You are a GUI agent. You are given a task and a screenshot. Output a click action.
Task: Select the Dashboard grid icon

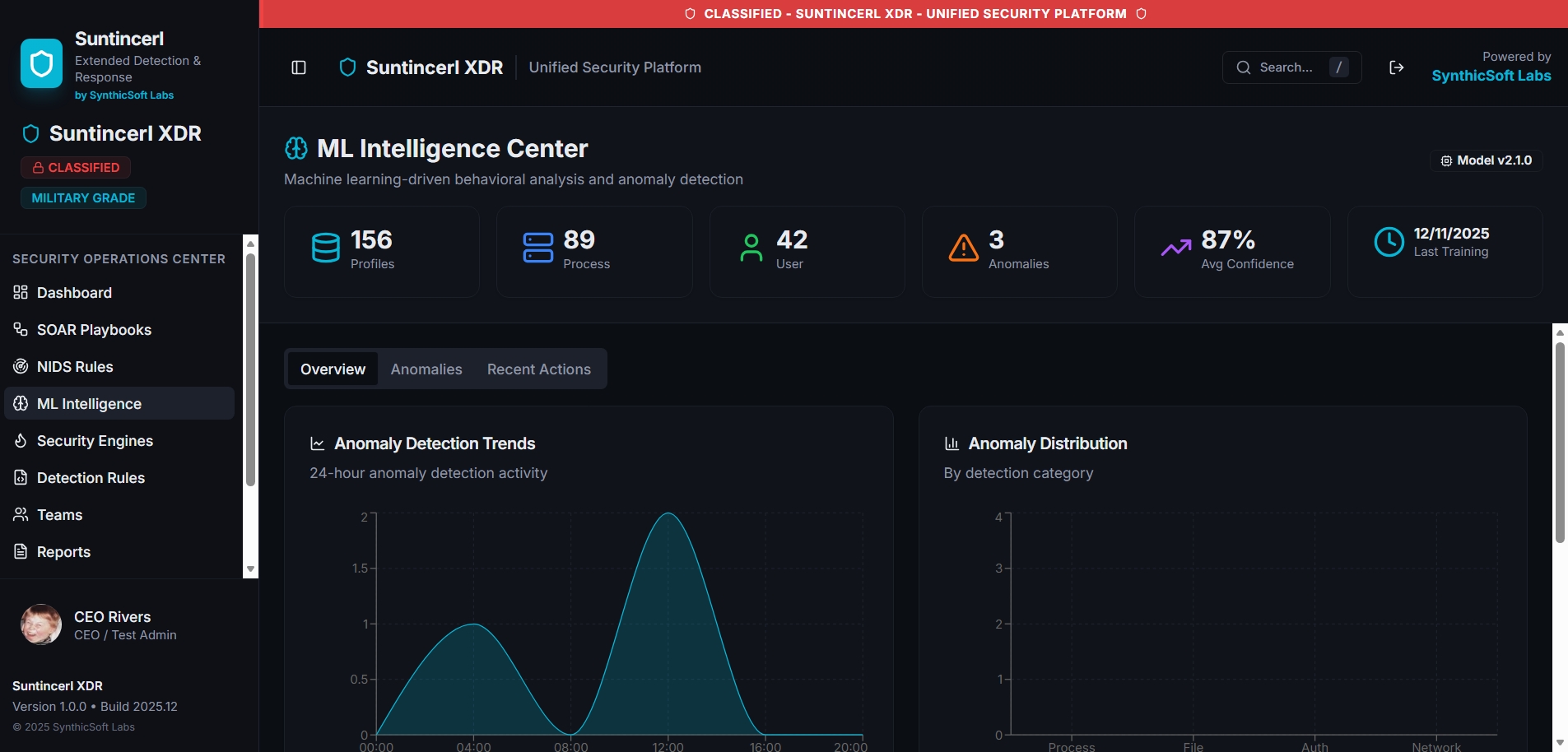coord(21,292)
